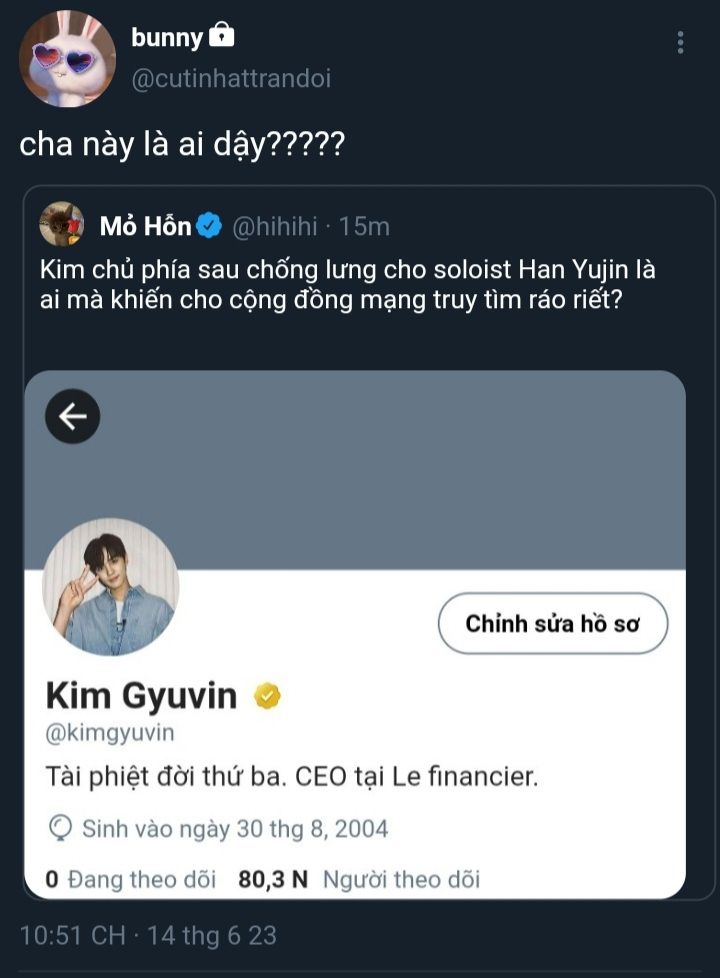Click the bunny display name
720x978 pixels.
[167, 38]
